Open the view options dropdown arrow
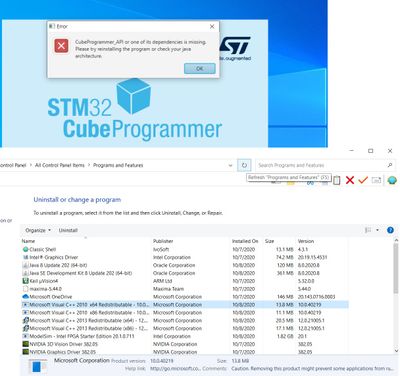Screen dimensions: 400x376 pyautogui.click(x=377, y=230)
